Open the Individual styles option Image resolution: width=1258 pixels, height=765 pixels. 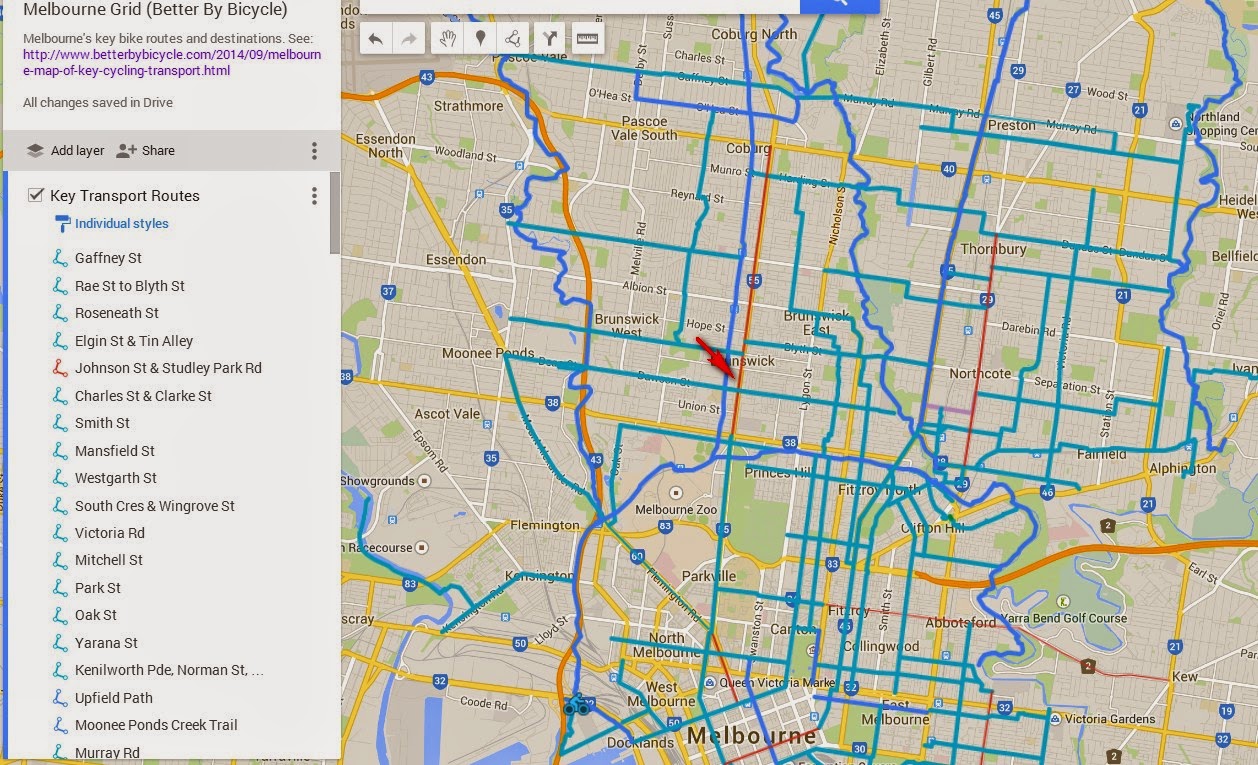[112, 224]
